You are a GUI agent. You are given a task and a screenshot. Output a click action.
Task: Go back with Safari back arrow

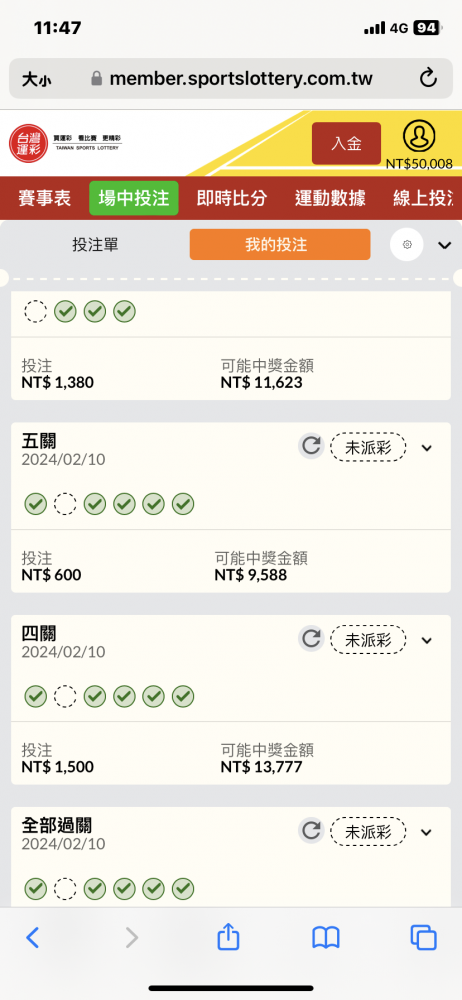pos(33,938)
